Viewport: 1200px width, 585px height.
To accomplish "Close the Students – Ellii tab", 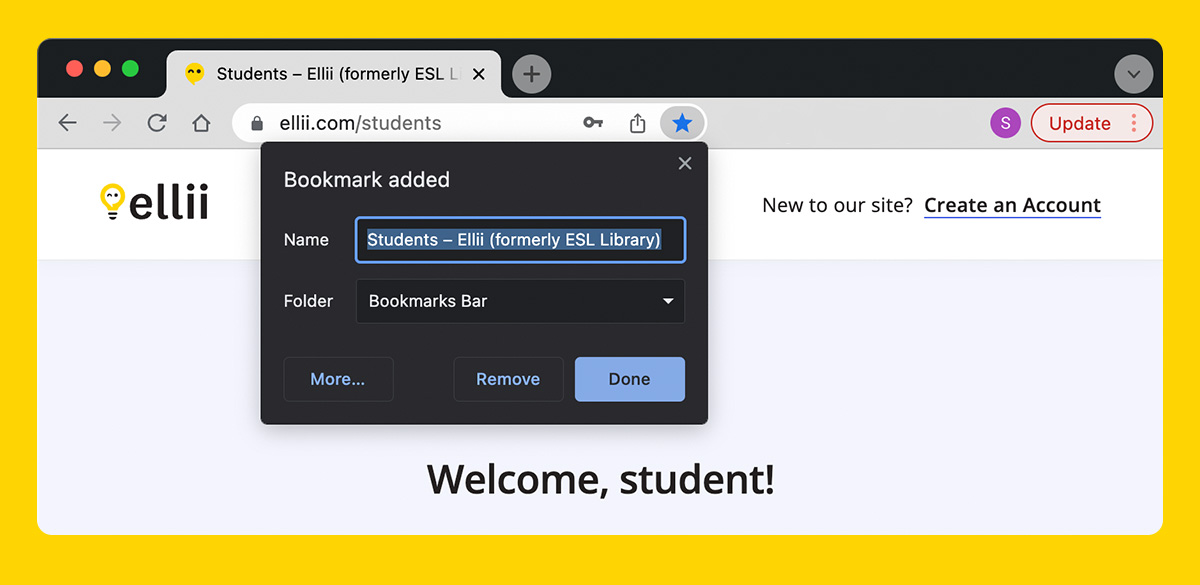I will (479, 74).
